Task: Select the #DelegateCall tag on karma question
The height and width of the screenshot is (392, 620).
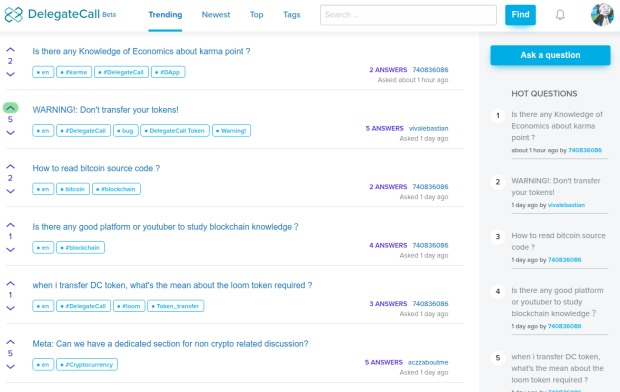Action: coord(121,72)
